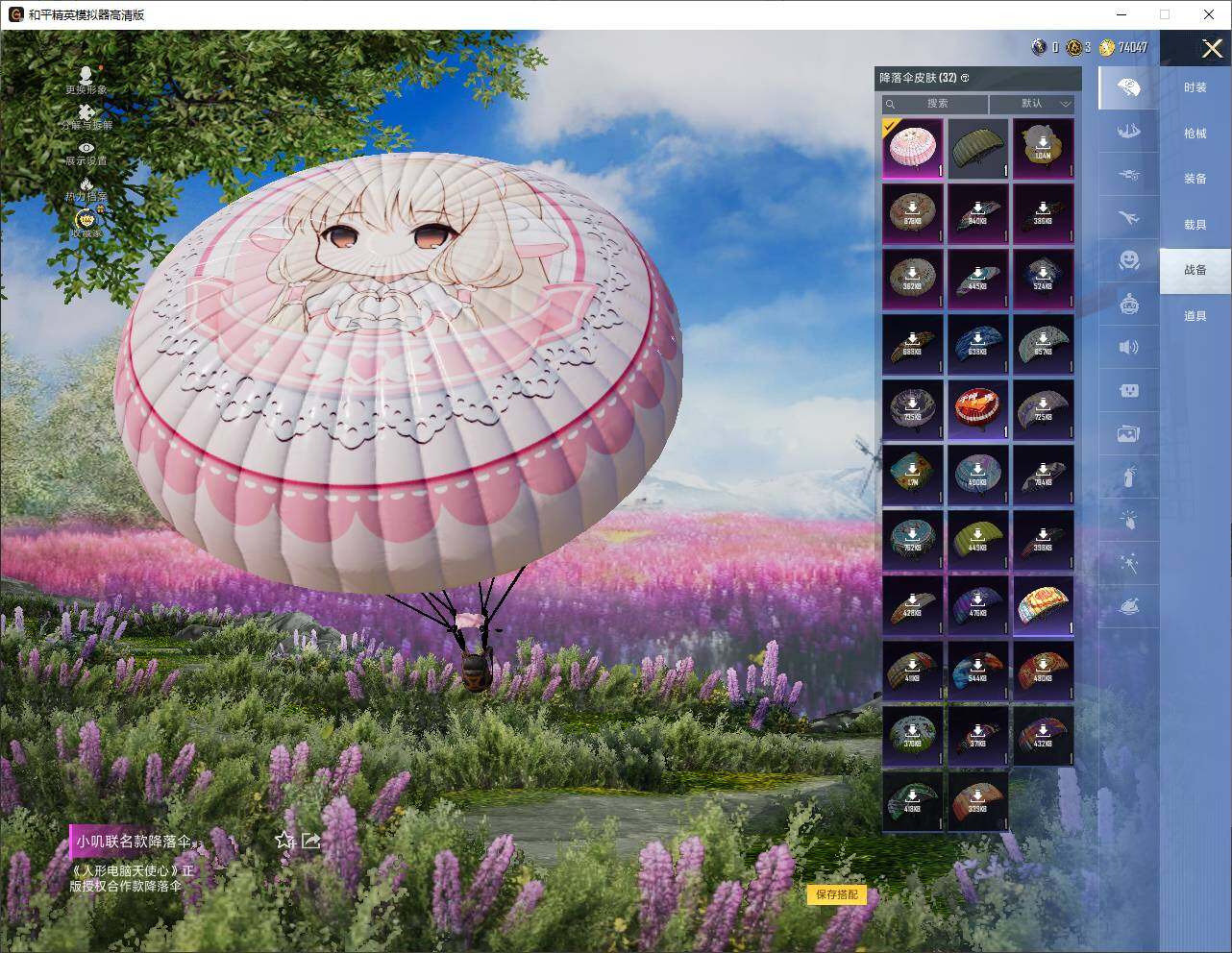Click the gold coin balance 74047

(x=1123, y=47)
